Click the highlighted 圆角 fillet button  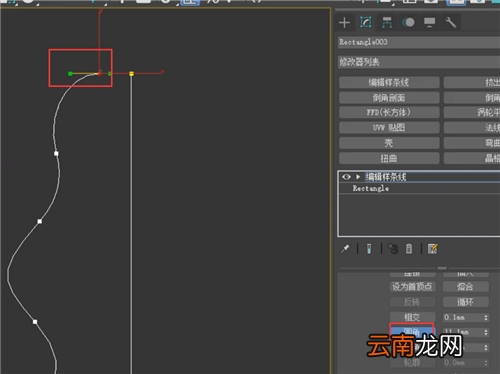[412, 332]
